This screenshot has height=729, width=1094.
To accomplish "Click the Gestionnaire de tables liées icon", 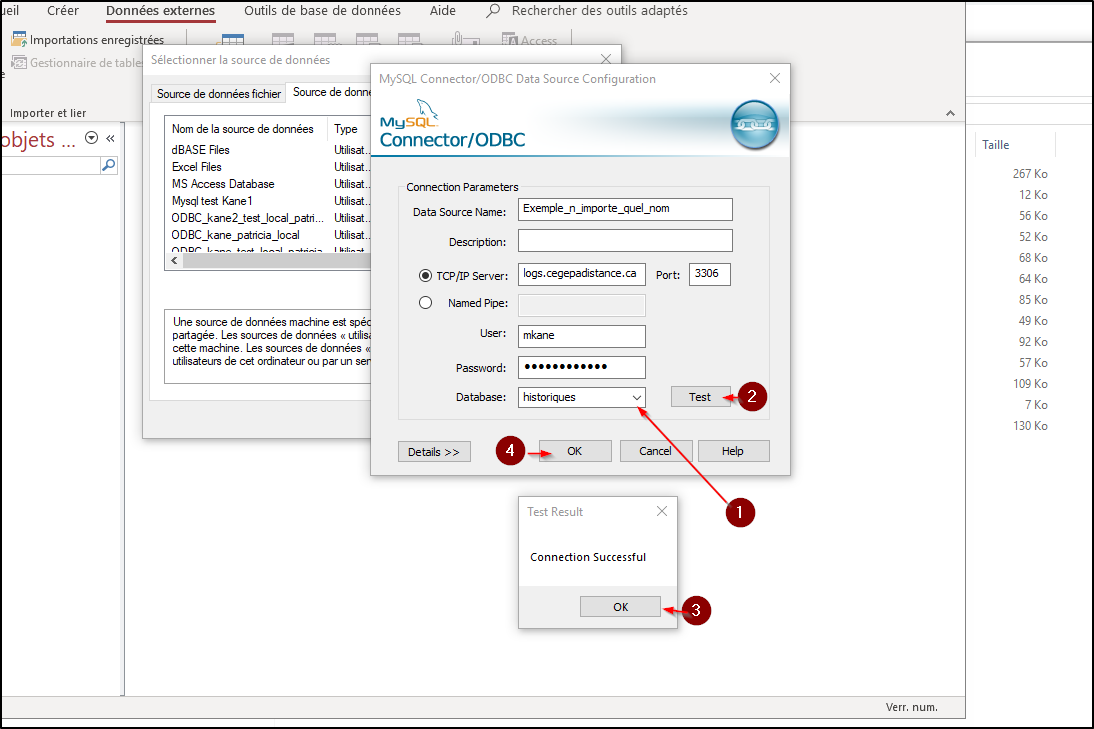I will [x=19, y=63].
